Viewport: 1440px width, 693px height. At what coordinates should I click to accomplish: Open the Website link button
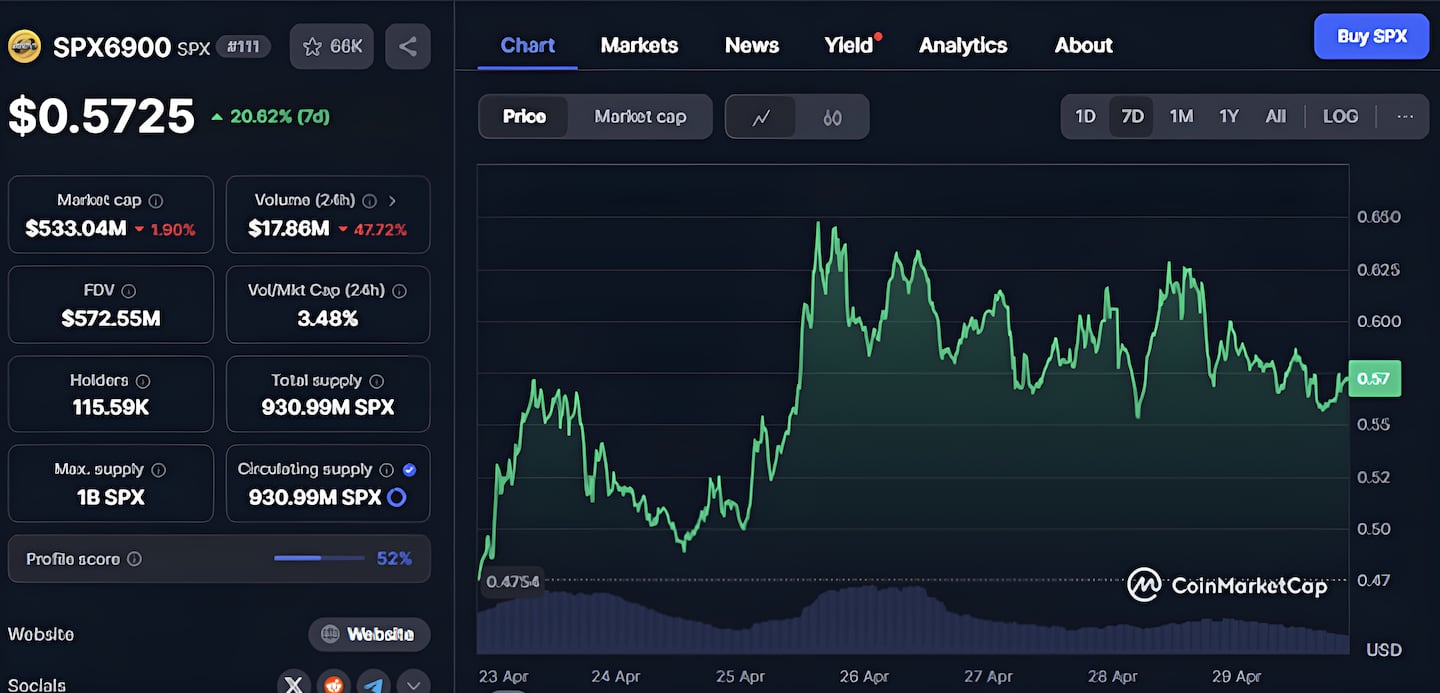click(x=369, y=634)
